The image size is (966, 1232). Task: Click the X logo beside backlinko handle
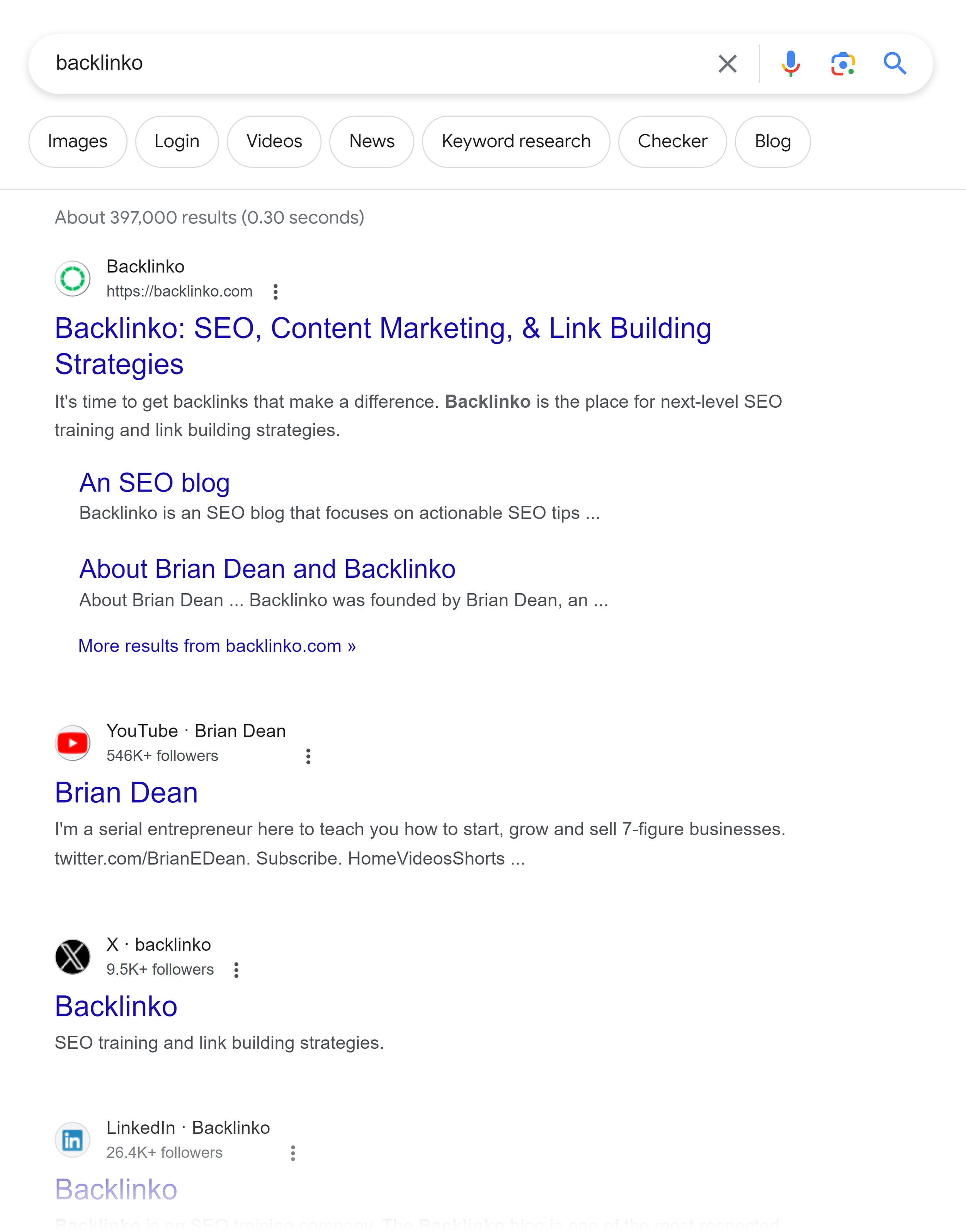[x=72, y=956]
